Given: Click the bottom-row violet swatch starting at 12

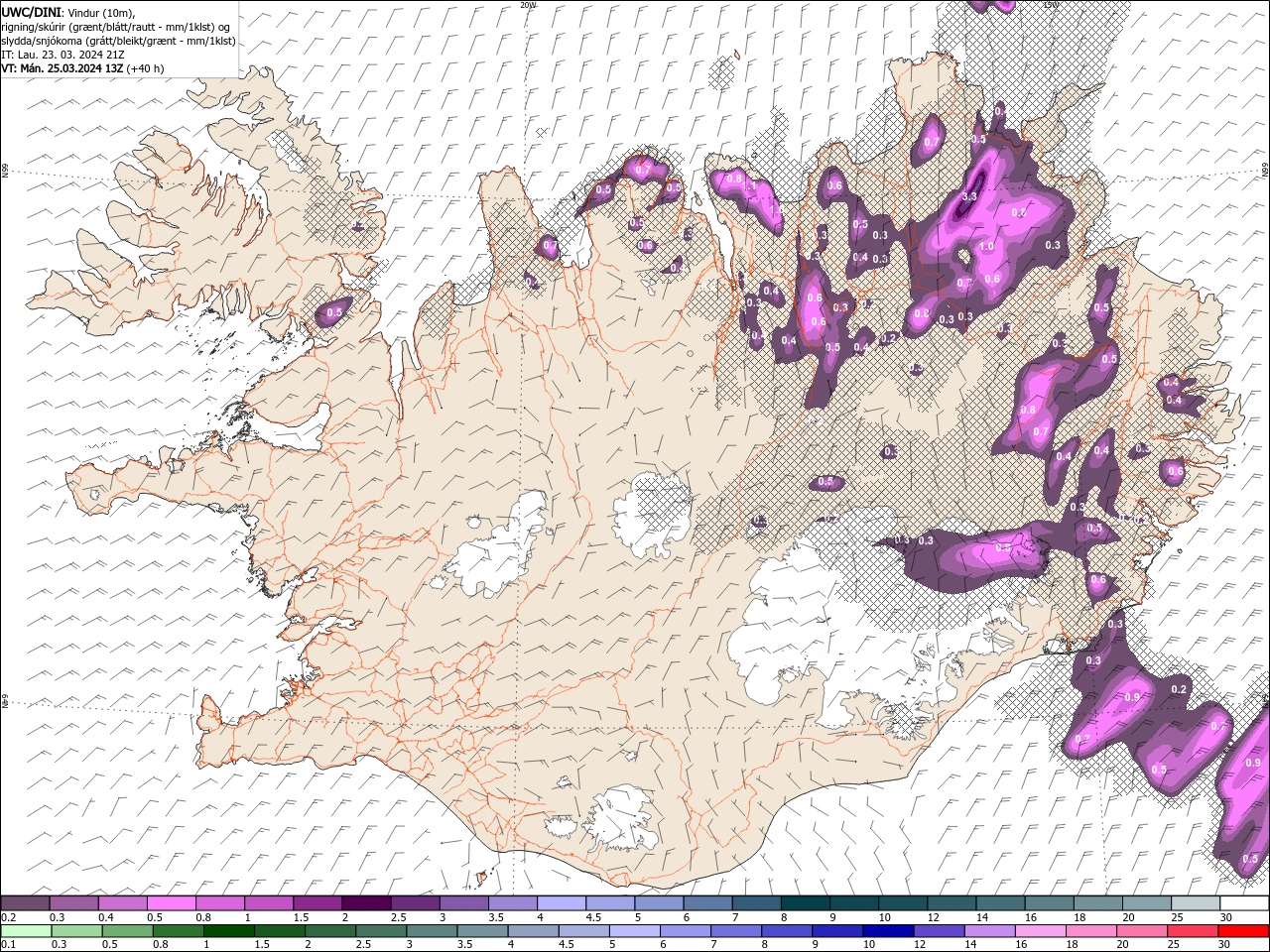Looking at the screenshot, I should (938, 931).
